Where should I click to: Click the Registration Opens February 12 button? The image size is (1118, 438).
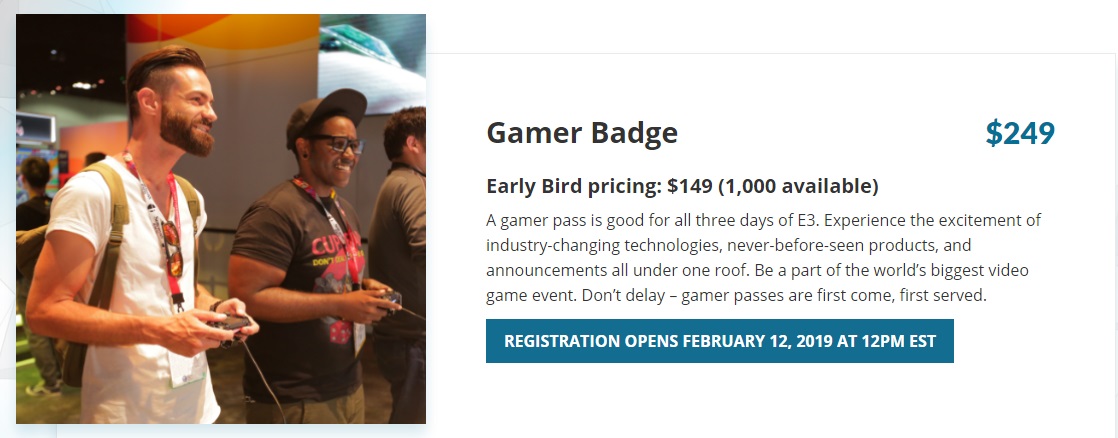(719, 341)
